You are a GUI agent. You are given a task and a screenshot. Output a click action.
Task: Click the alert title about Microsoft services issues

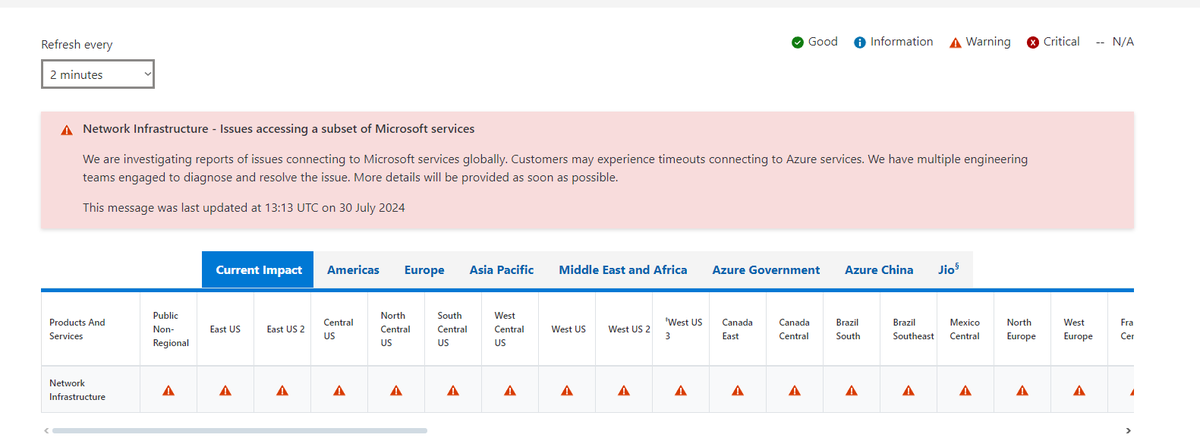click(x=279, y=129)
